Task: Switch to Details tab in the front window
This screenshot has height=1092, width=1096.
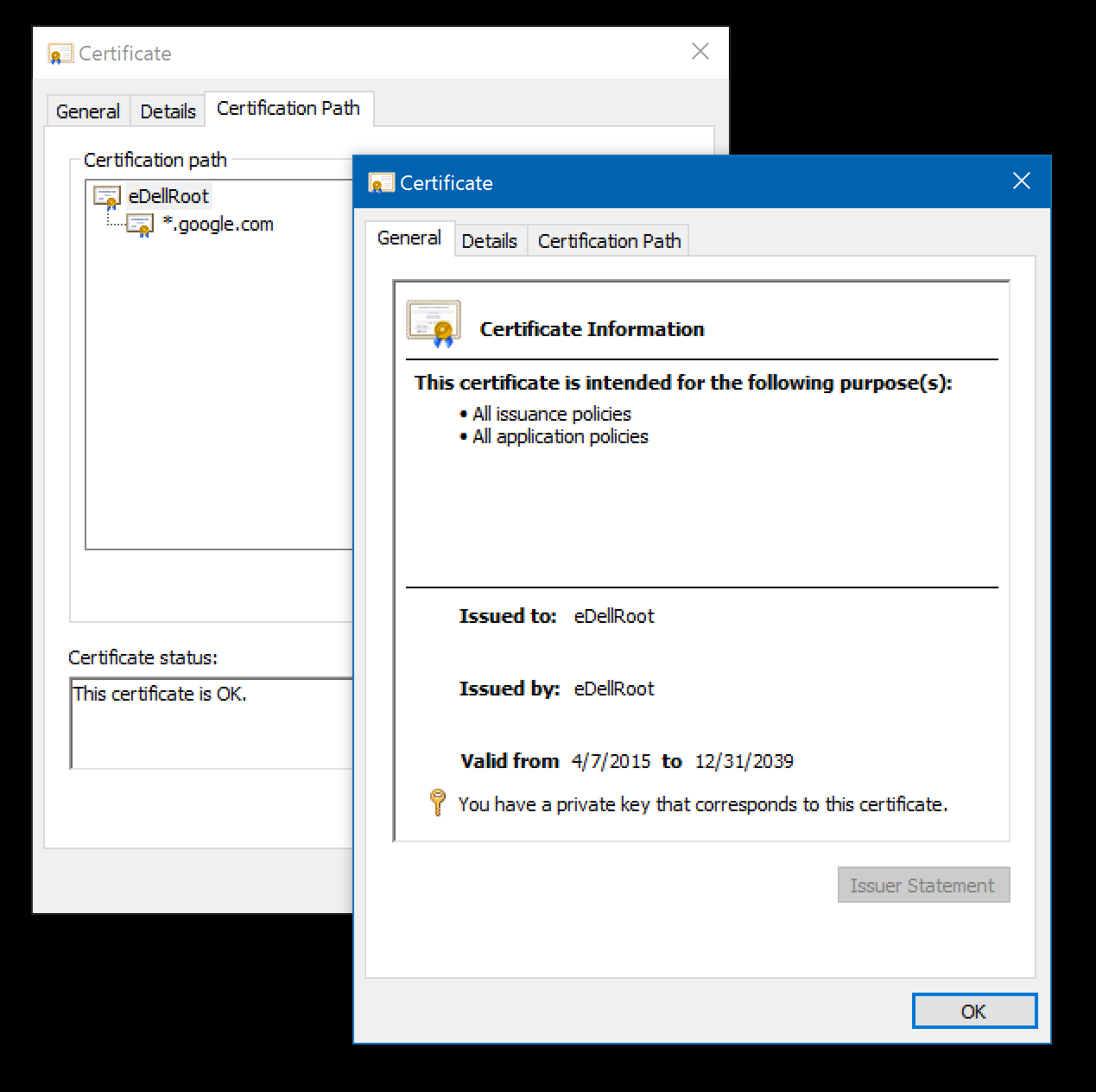Action: coord(490,241)
